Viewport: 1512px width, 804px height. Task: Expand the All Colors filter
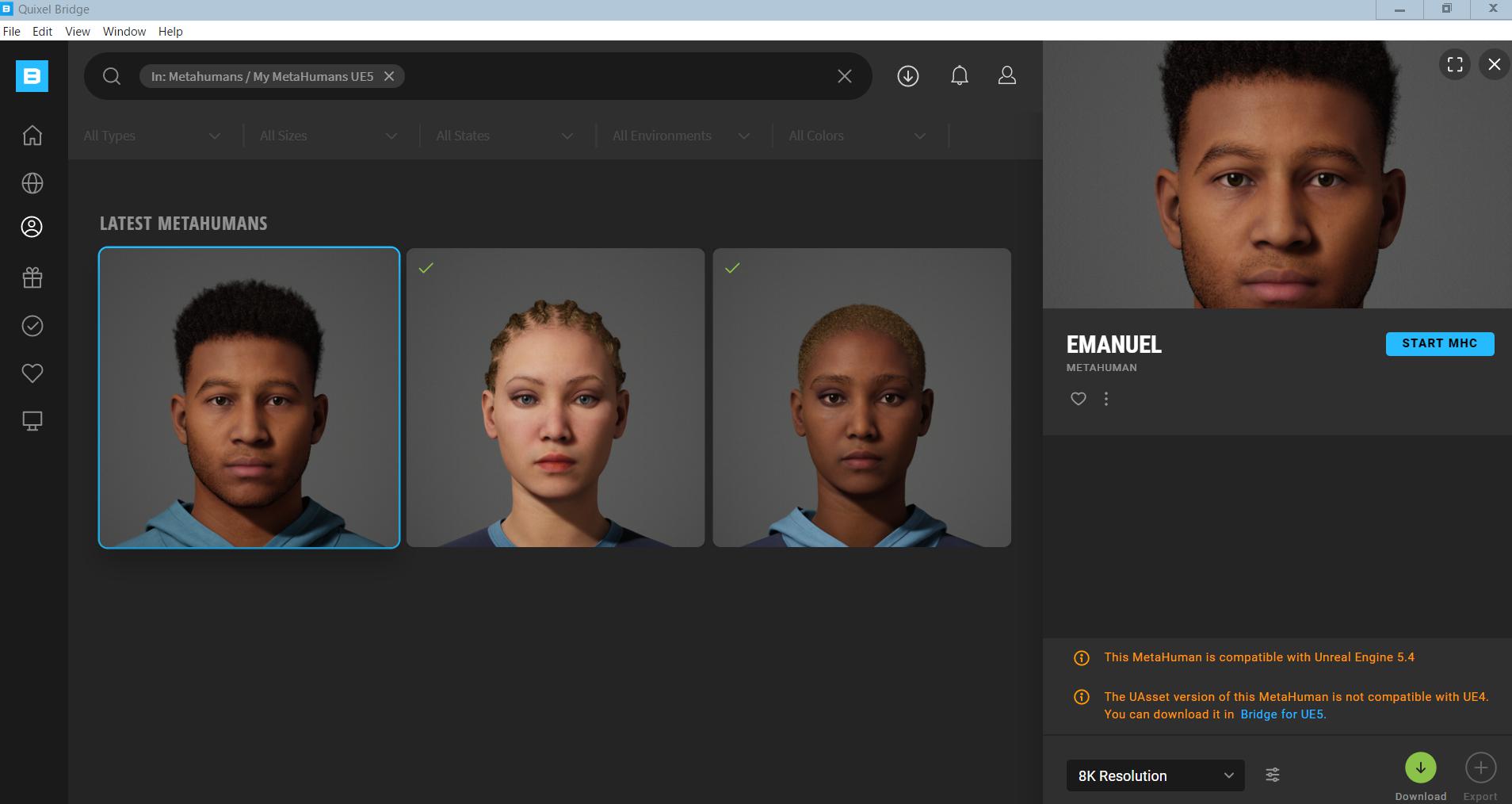click(857, 136)
